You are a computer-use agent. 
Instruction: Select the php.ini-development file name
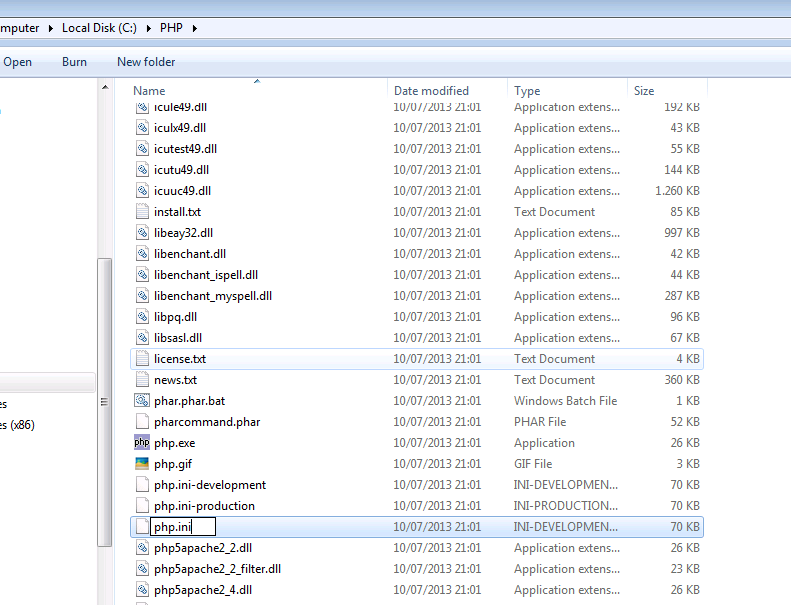[x=210, y=485]
